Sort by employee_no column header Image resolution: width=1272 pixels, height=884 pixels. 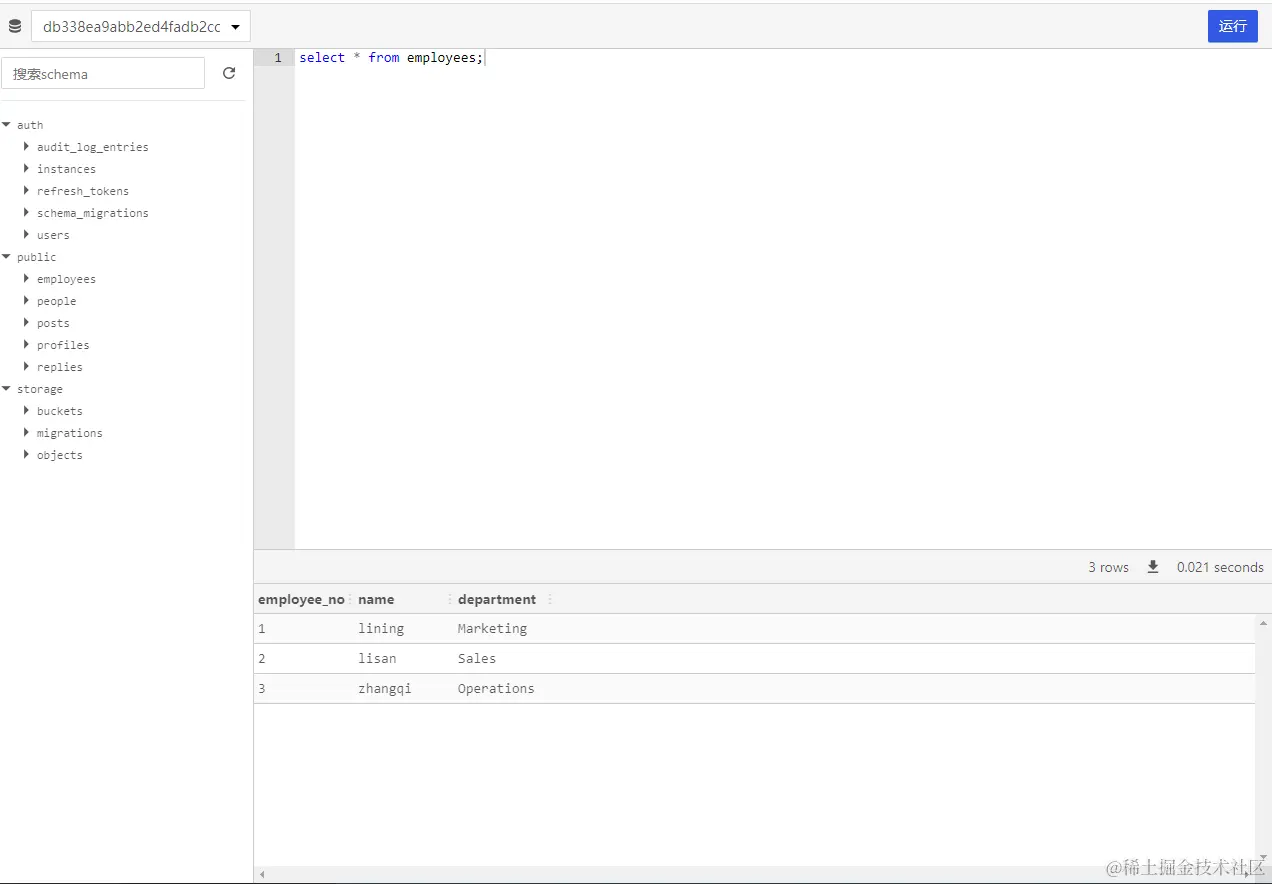point(301,599)
